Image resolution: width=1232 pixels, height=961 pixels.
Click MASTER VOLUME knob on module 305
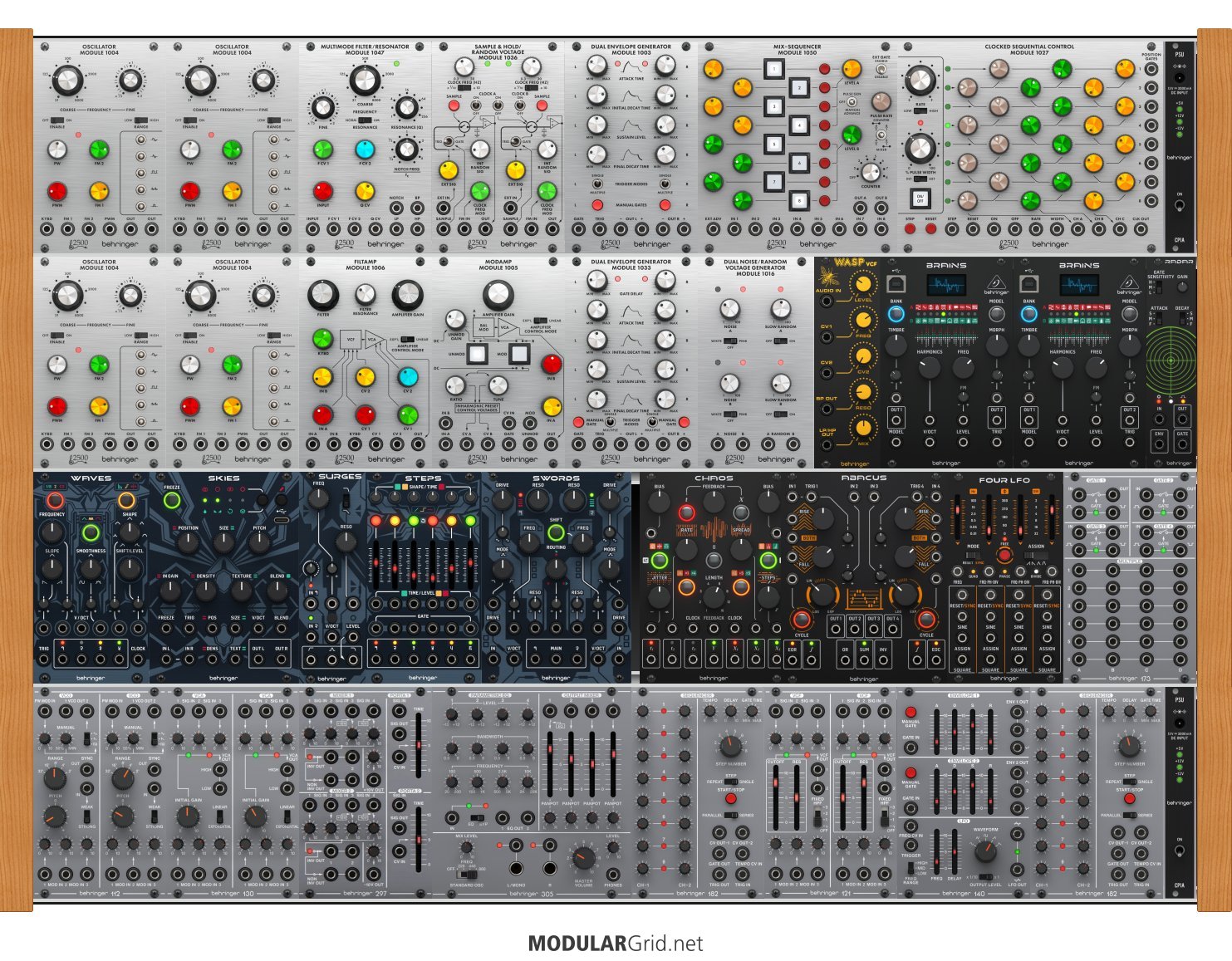tap(583, 858)
